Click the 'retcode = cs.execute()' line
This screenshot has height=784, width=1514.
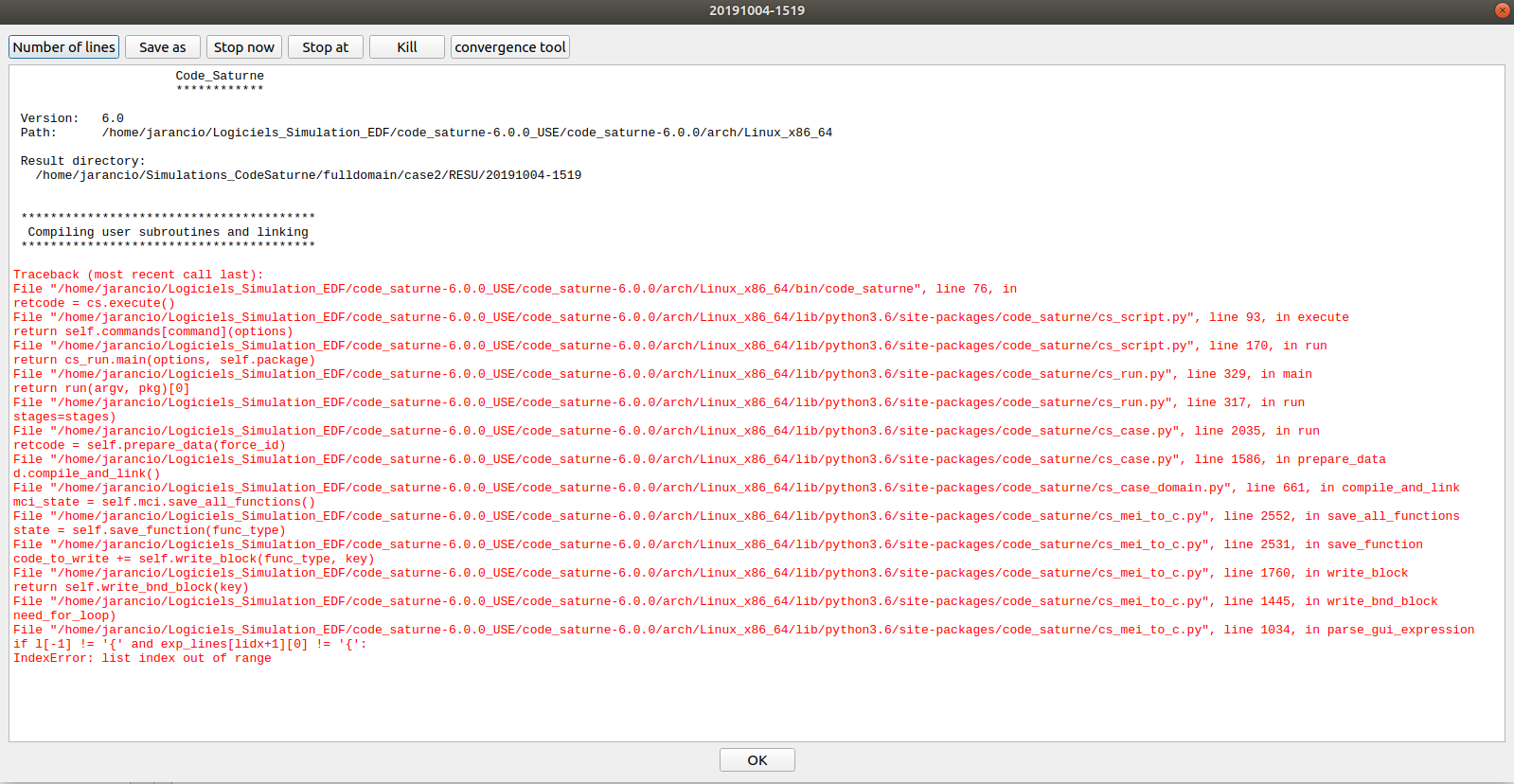[94, 303]
